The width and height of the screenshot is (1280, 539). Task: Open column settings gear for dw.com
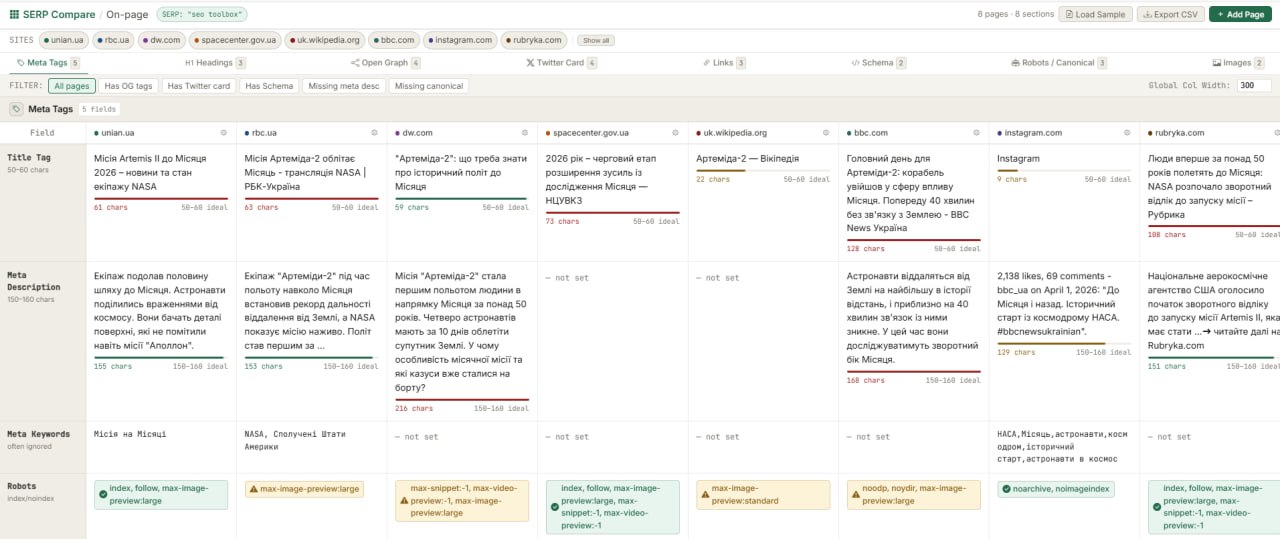525,132
